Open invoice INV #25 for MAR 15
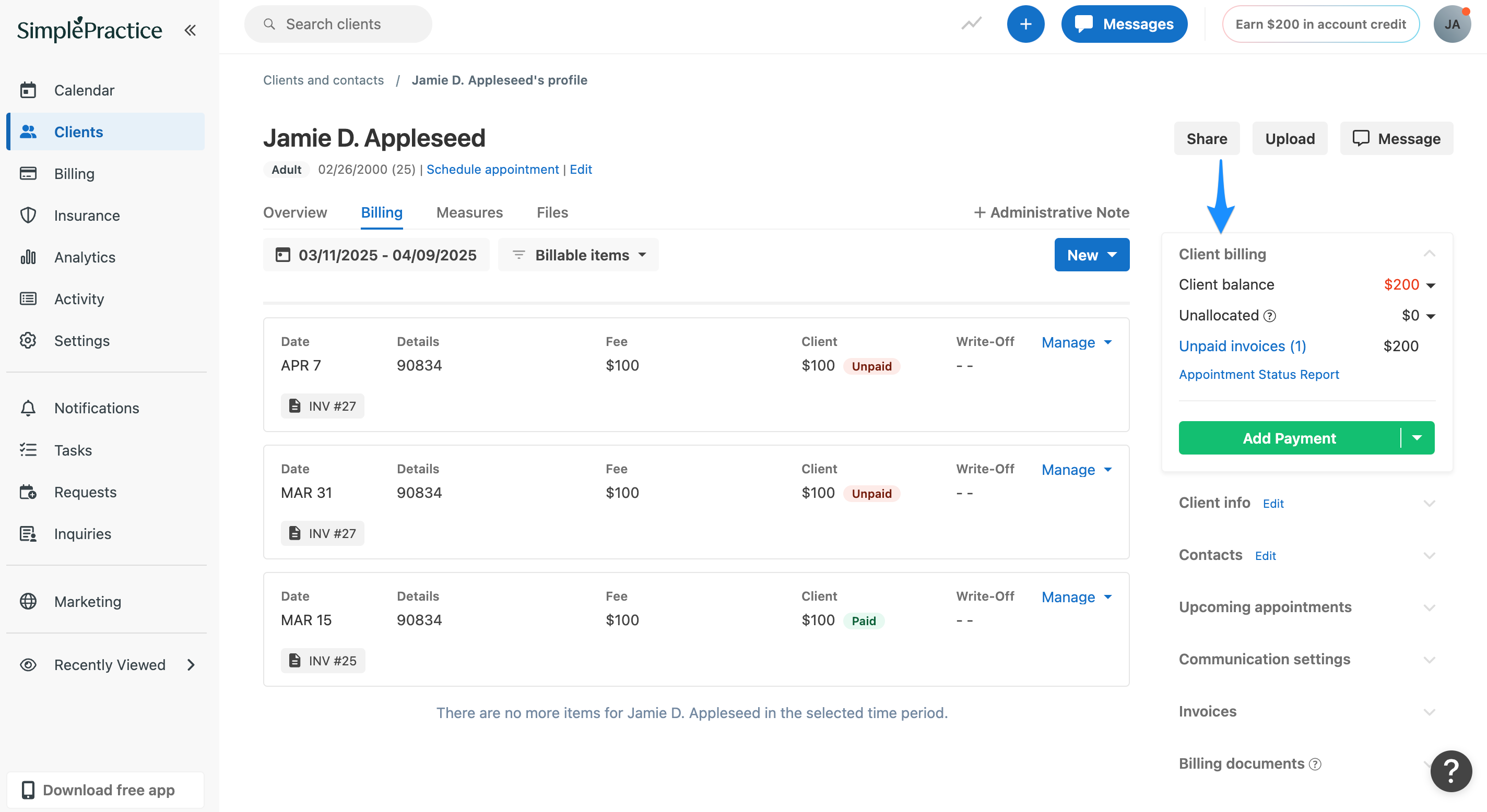1487x812 pixels. click(323, 661)
